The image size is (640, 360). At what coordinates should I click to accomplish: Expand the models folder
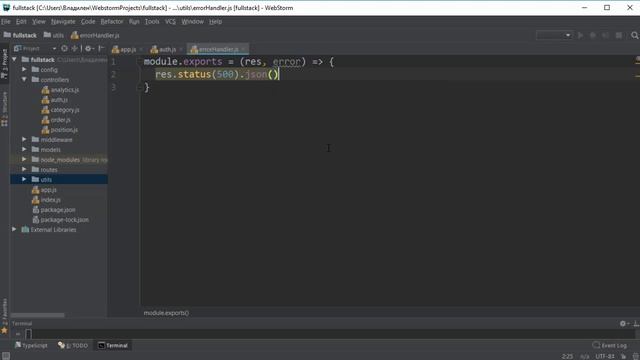pos(24,149)
